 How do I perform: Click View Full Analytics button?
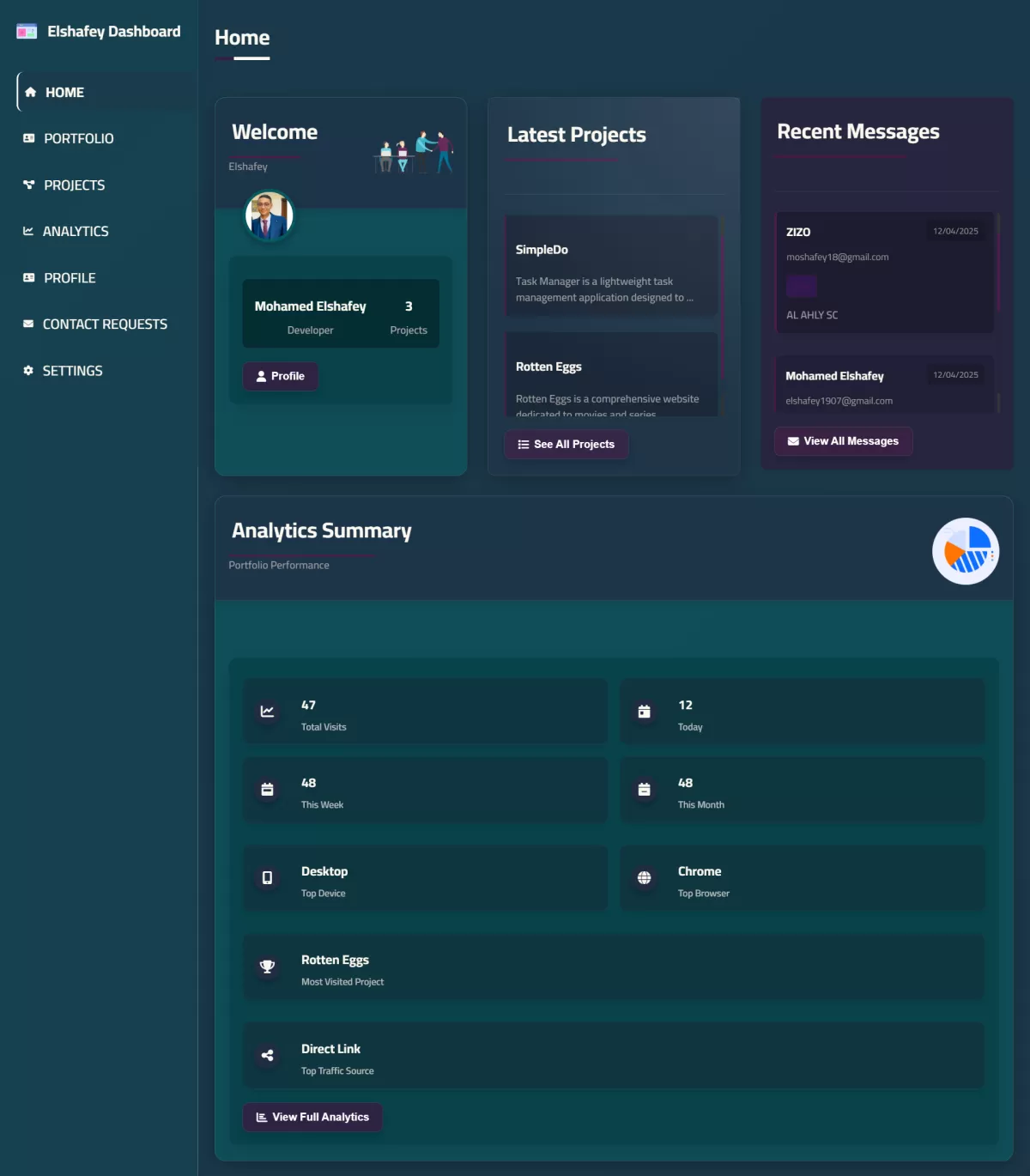(x=312, y=1117)
